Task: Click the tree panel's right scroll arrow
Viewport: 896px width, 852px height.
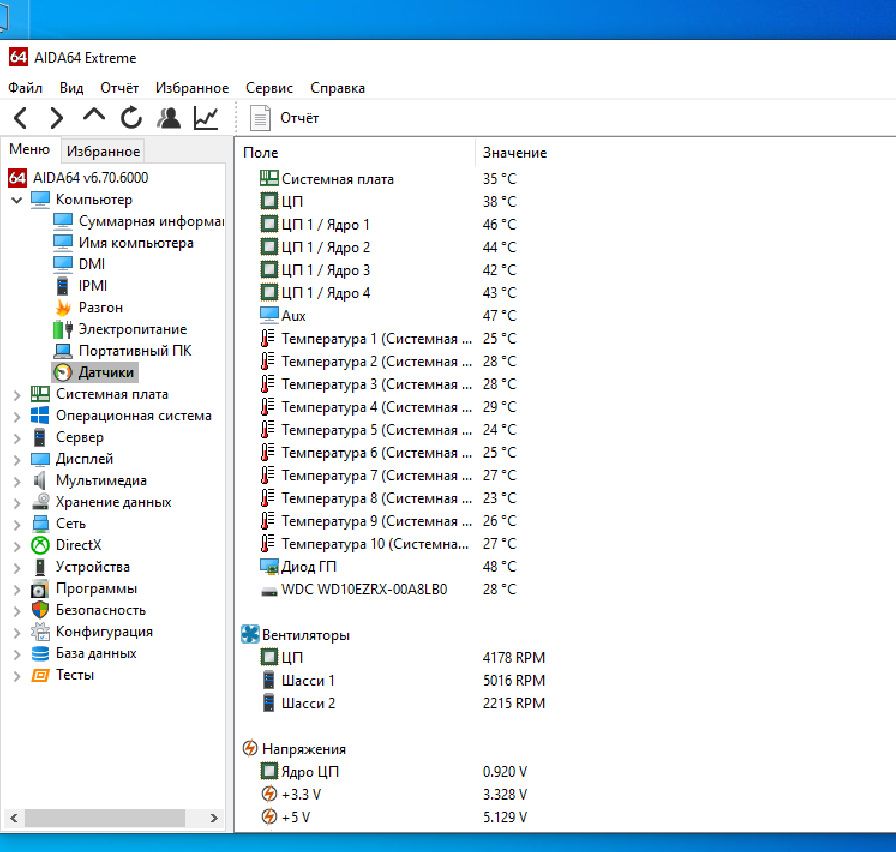Action: click(214, 818)
